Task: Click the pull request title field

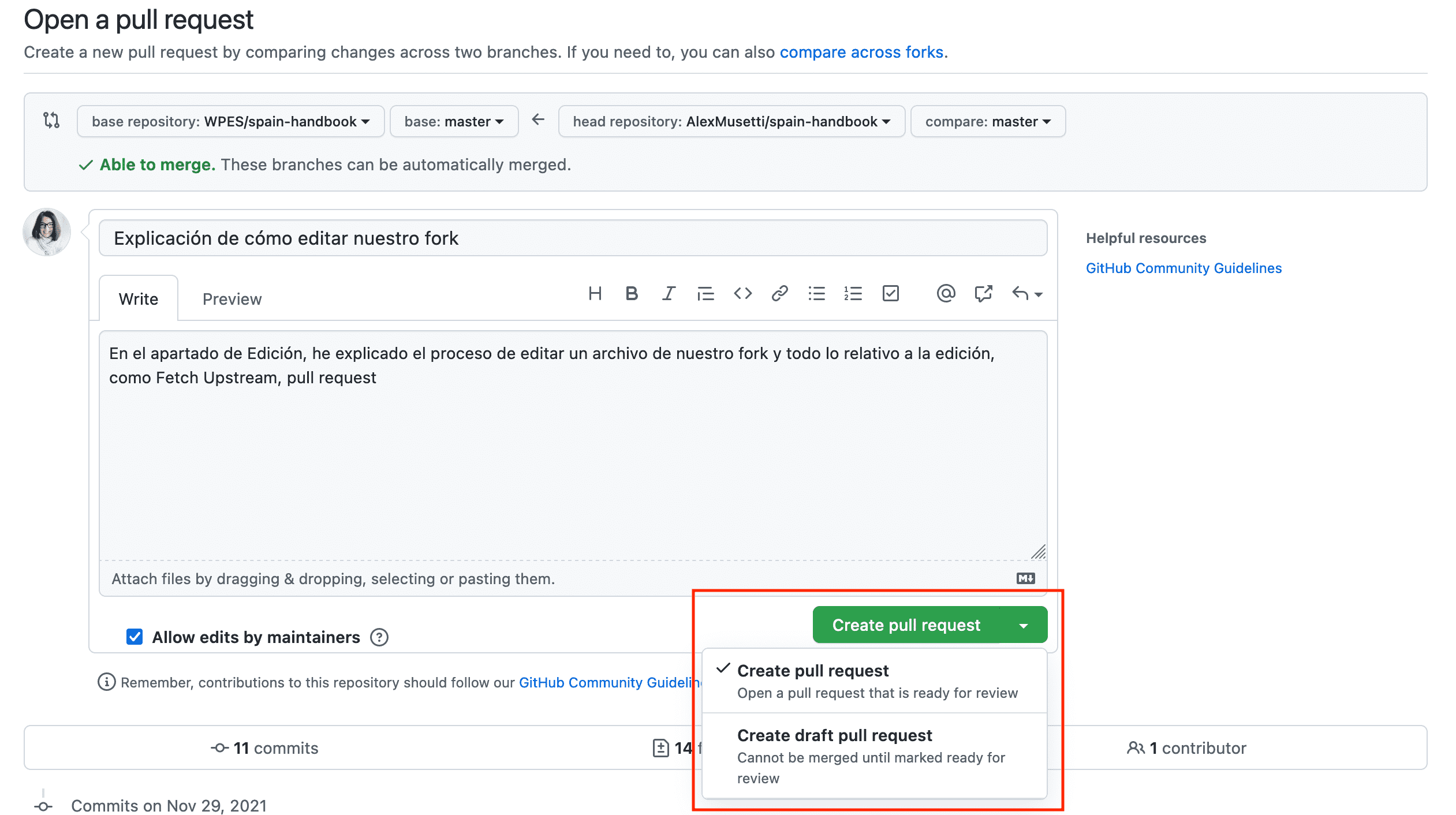Action: [x=573, y=238]
